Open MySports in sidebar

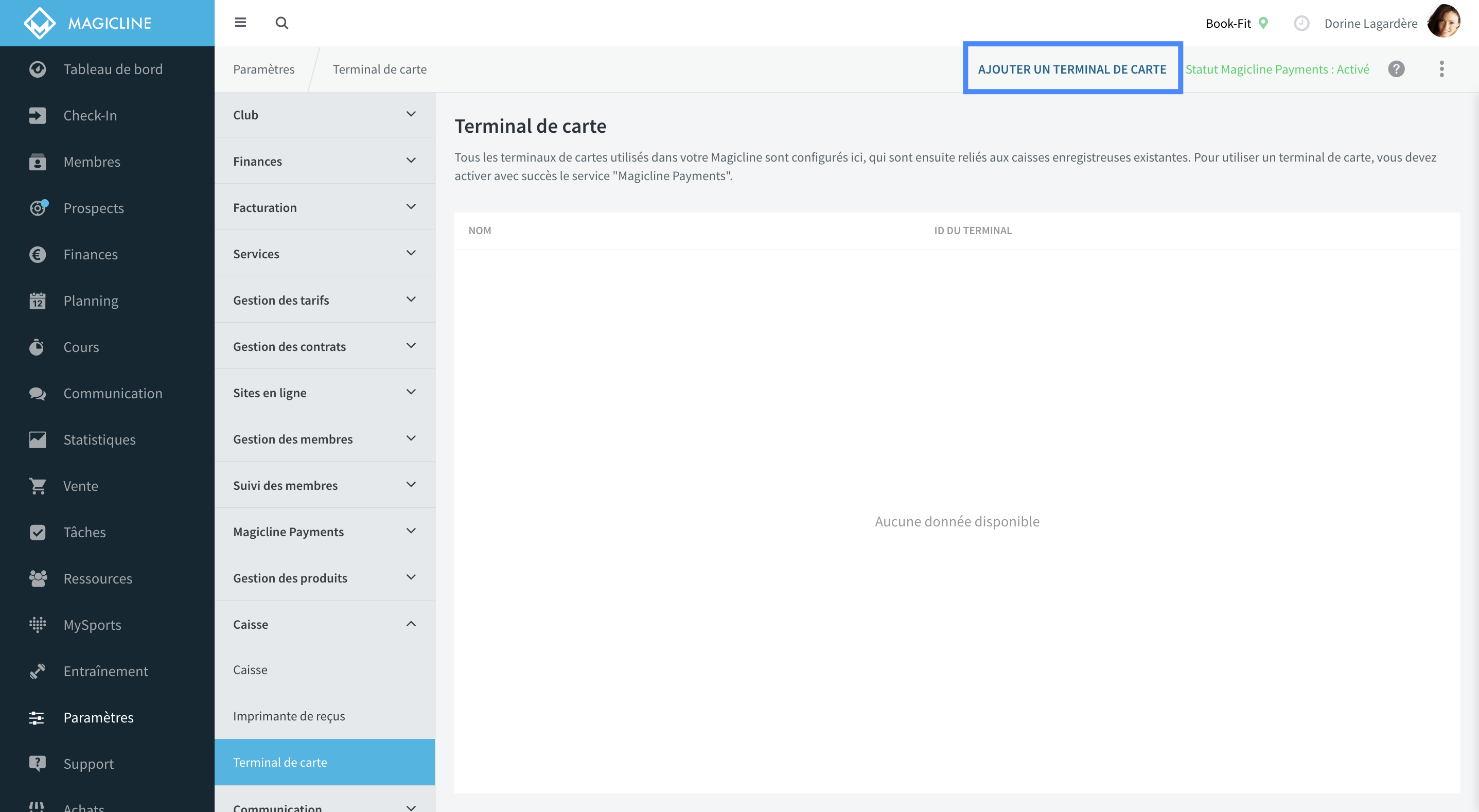(x=92, y=625)
